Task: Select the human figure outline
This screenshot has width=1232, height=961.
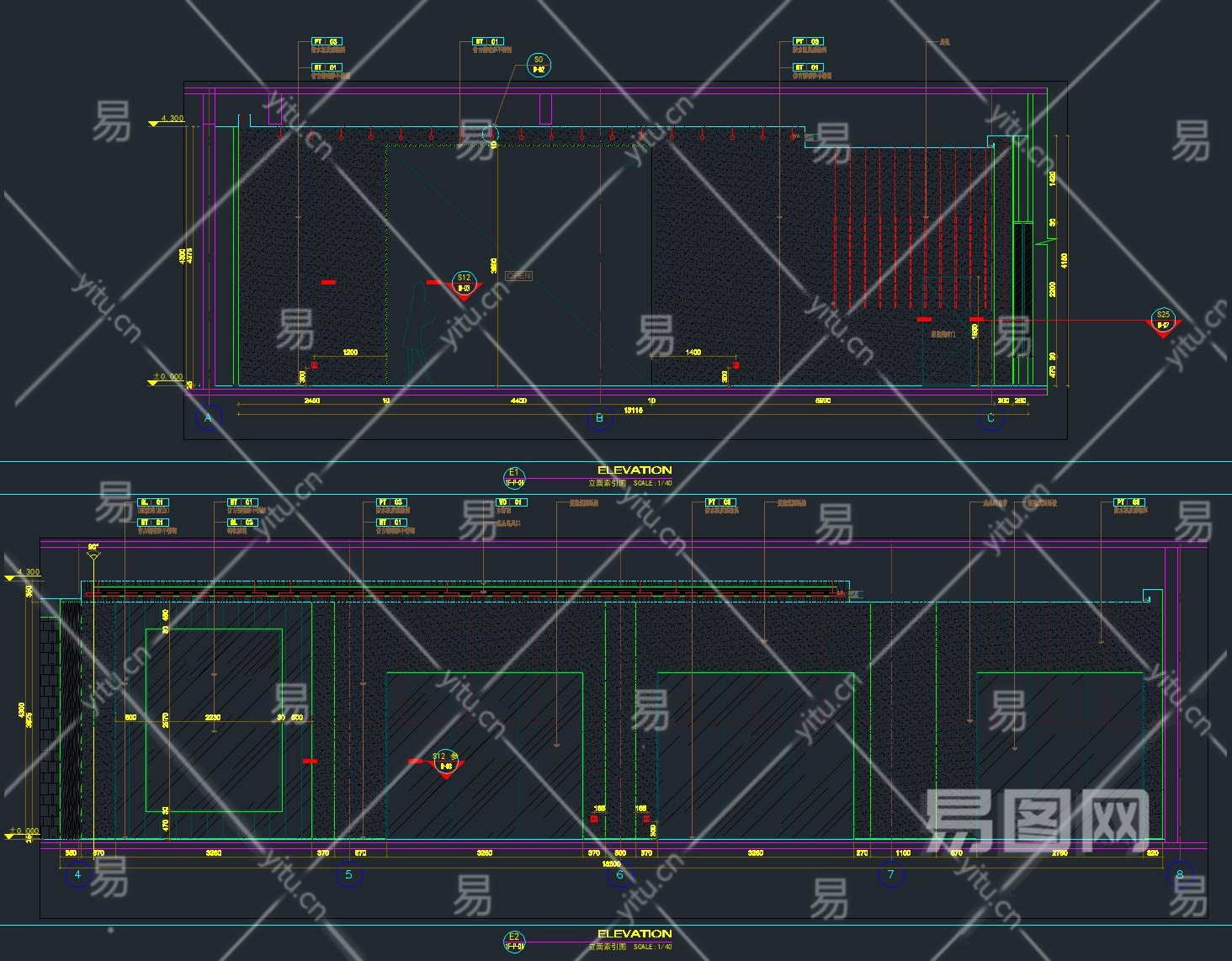Action: click(419, 334)
